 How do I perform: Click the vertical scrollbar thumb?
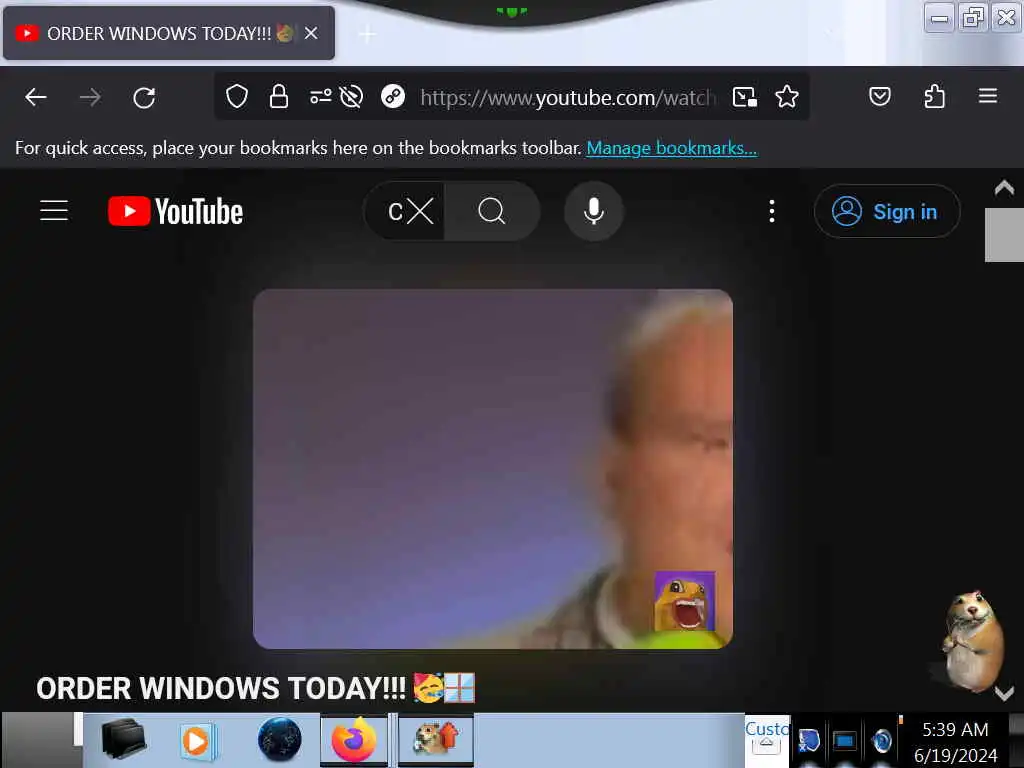pyautogui.click(x=1004, y=234)
